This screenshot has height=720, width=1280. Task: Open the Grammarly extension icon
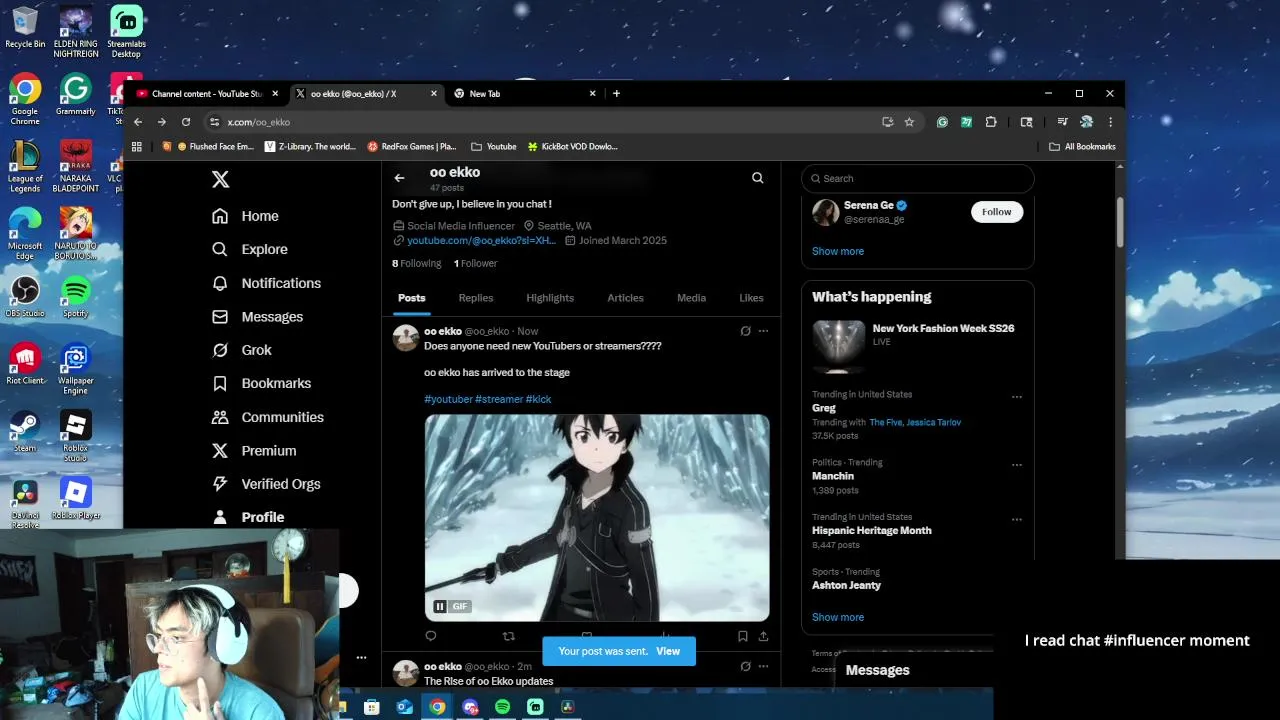(x=942, y=122)
